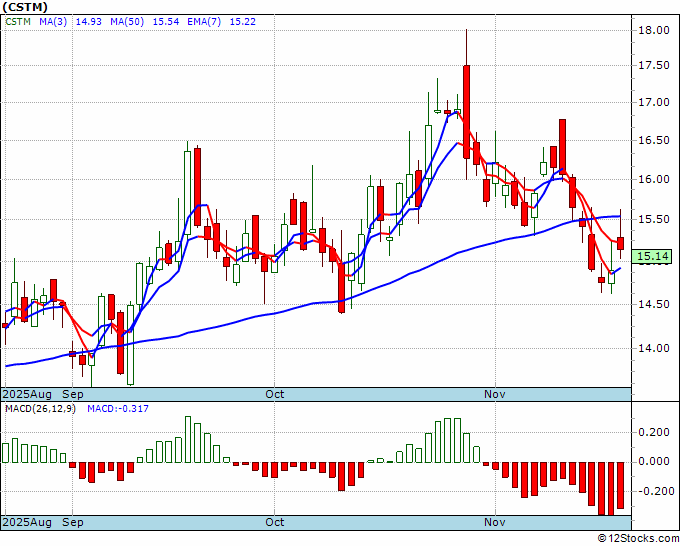Click the 18.00 price axis label
The height and width of the screenshot is (546, 680).
[654, 30]
